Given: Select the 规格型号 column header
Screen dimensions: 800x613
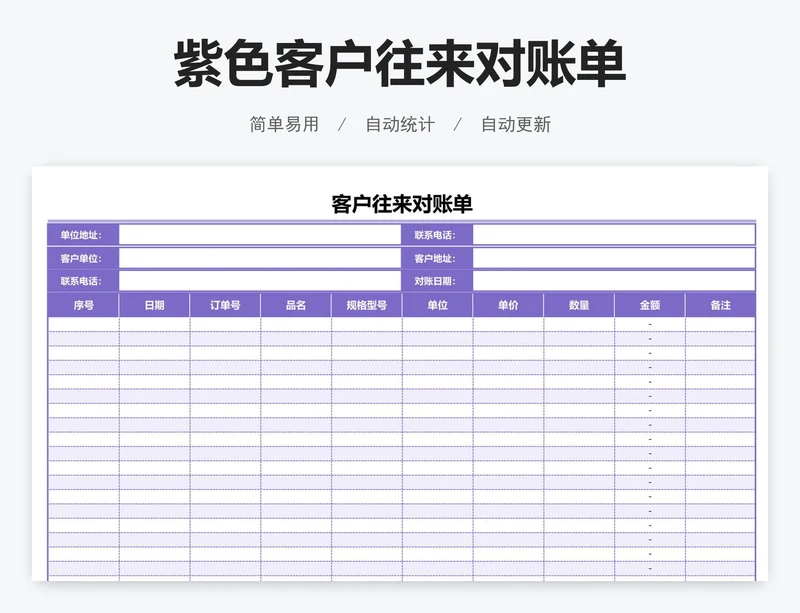Looking at the screenshot, I should click(367, 305).
